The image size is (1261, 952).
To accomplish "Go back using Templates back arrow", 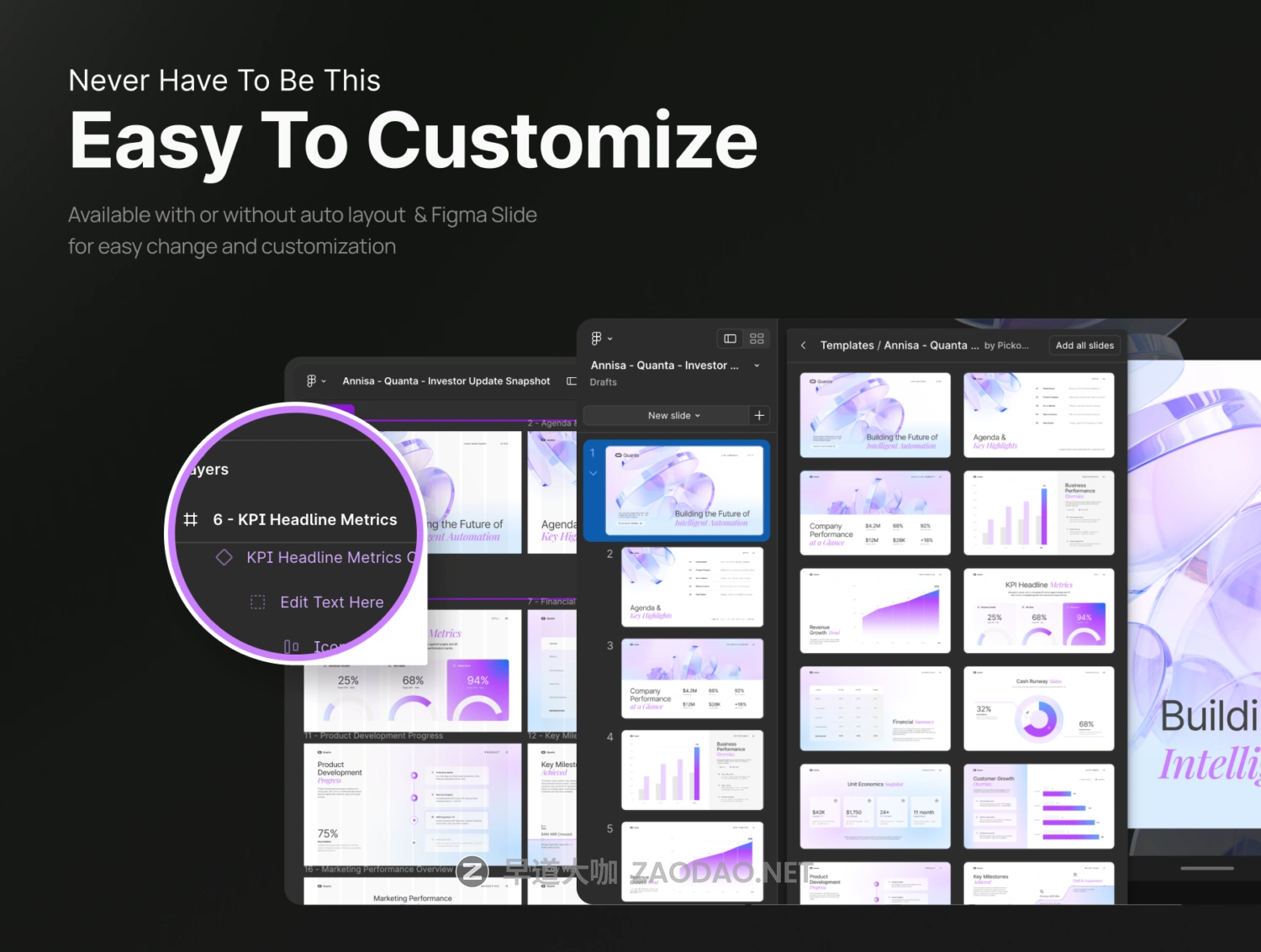I will pyautogui.click(x=804, y=345).
